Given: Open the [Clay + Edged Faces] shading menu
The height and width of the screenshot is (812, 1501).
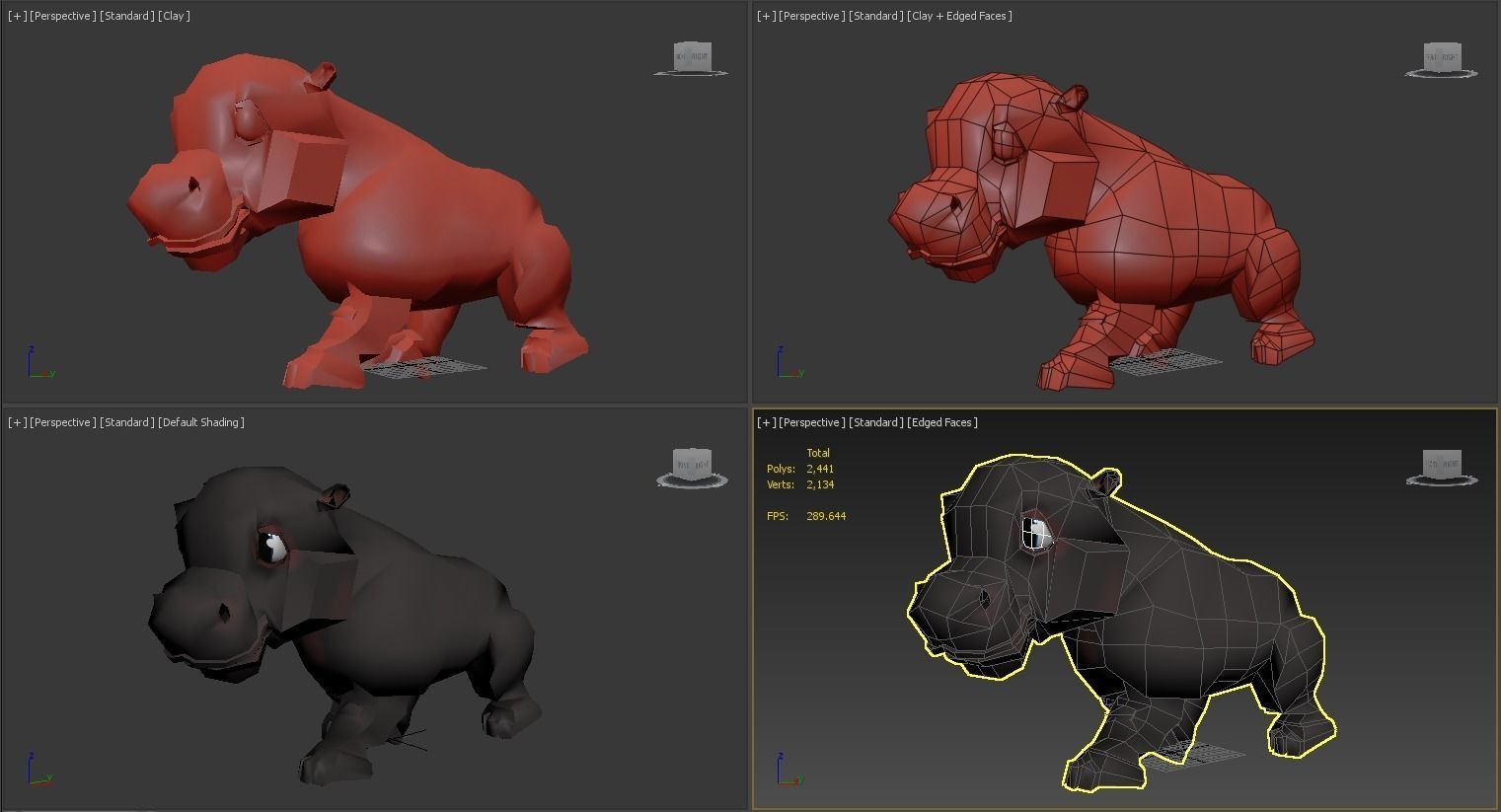Looking at the screenshot, I should click(960, 16).
